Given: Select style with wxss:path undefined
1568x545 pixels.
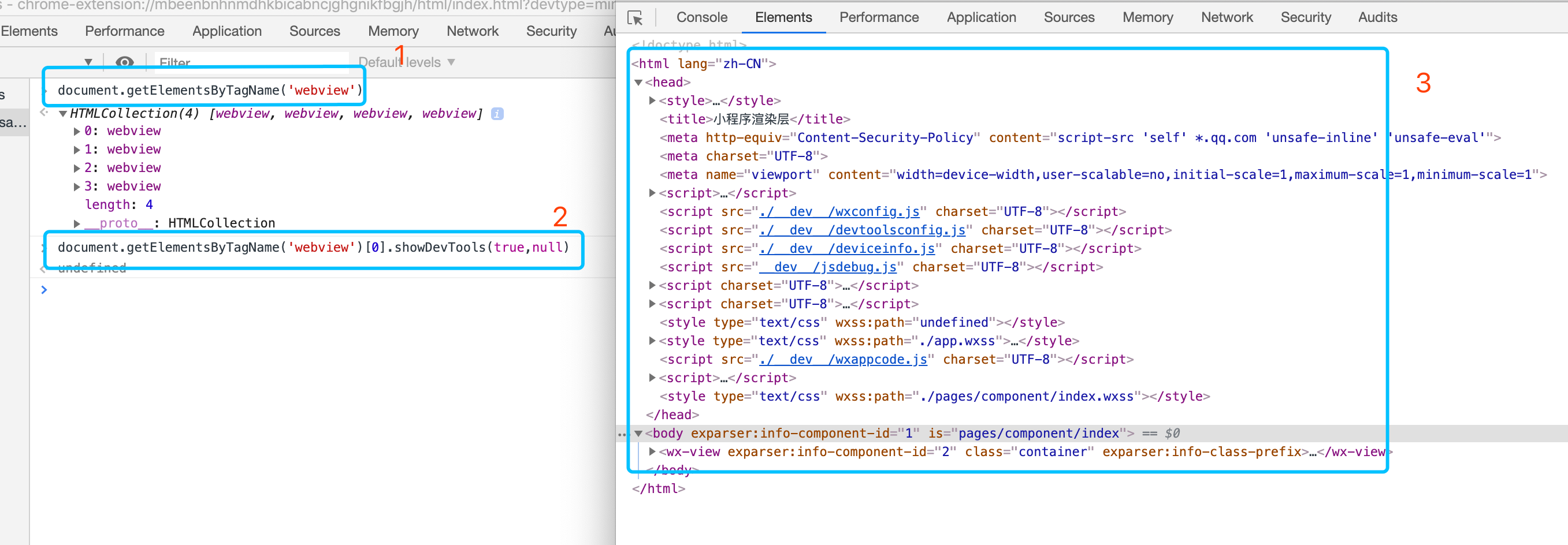Looking at the screenshot, I should [x=862, y=322].
